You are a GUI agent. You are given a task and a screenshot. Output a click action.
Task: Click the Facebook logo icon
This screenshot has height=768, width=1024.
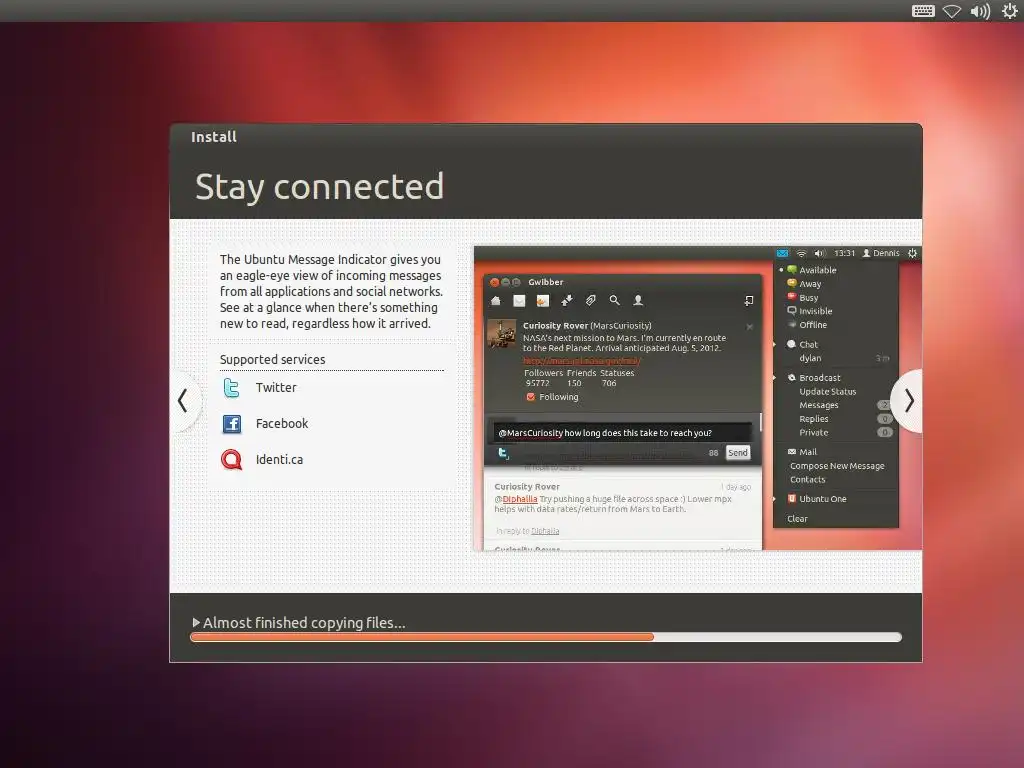coord(232,424)
